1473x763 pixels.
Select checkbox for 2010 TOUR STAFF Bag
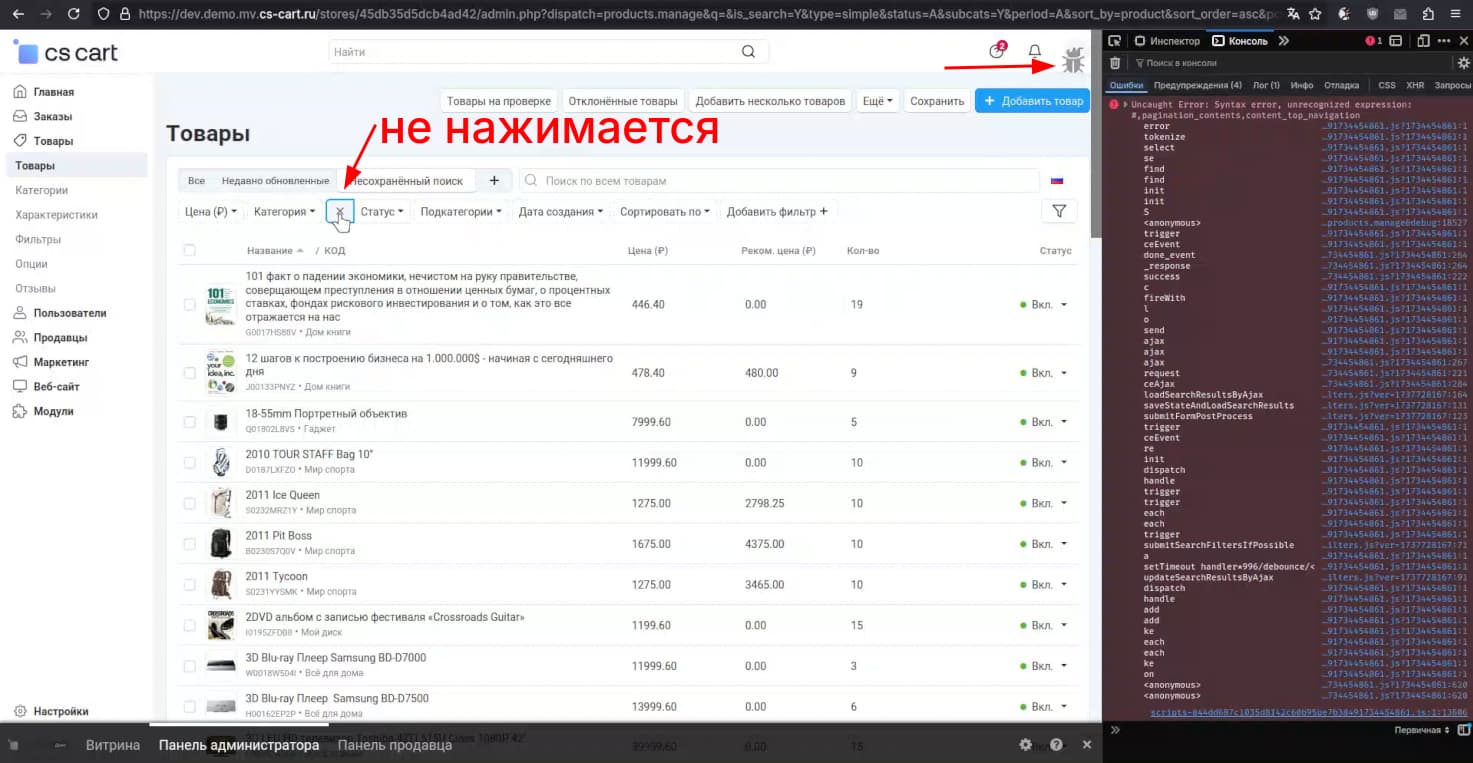190,463
